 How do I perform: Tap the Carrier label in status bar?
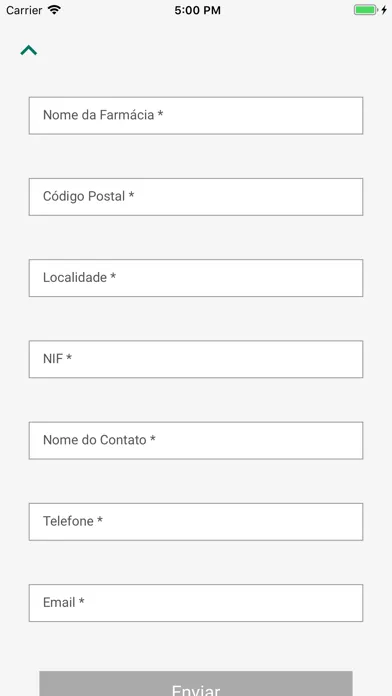tap(24, 10)
